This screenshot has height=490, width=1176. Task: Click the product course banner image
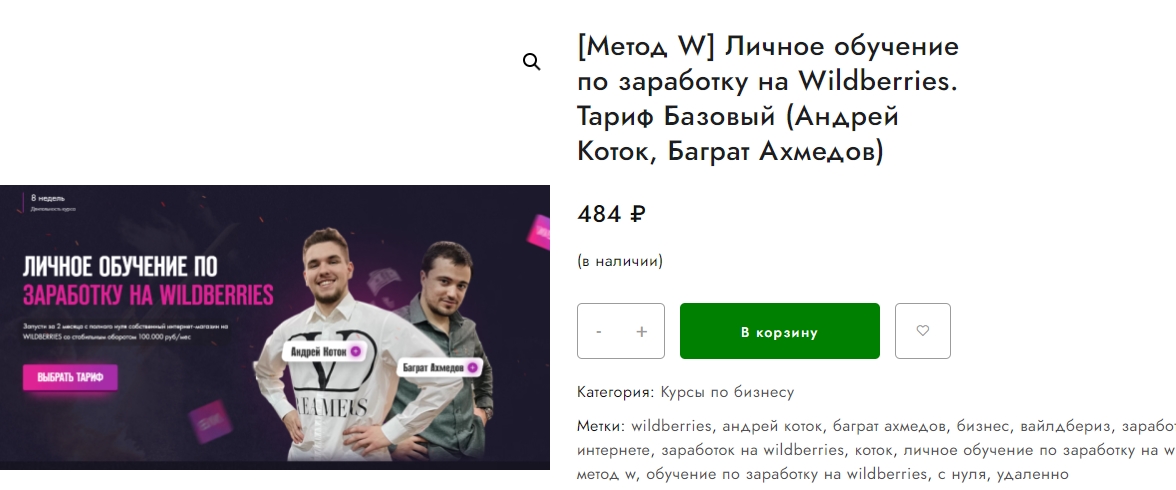274,327
